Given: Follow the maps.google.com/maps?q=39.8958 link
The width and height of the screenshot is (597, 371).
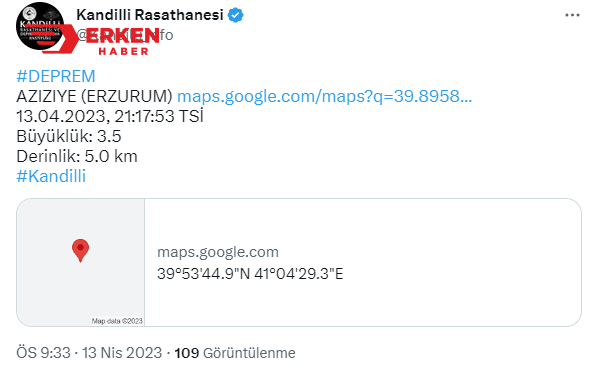Looking at the screenshot, I should point(324,96).
